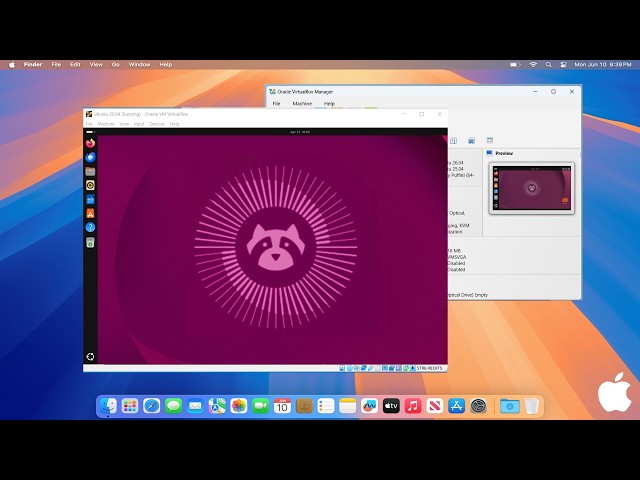
Task: Open File menu of Ubuntu VM window
Action: 89,124
